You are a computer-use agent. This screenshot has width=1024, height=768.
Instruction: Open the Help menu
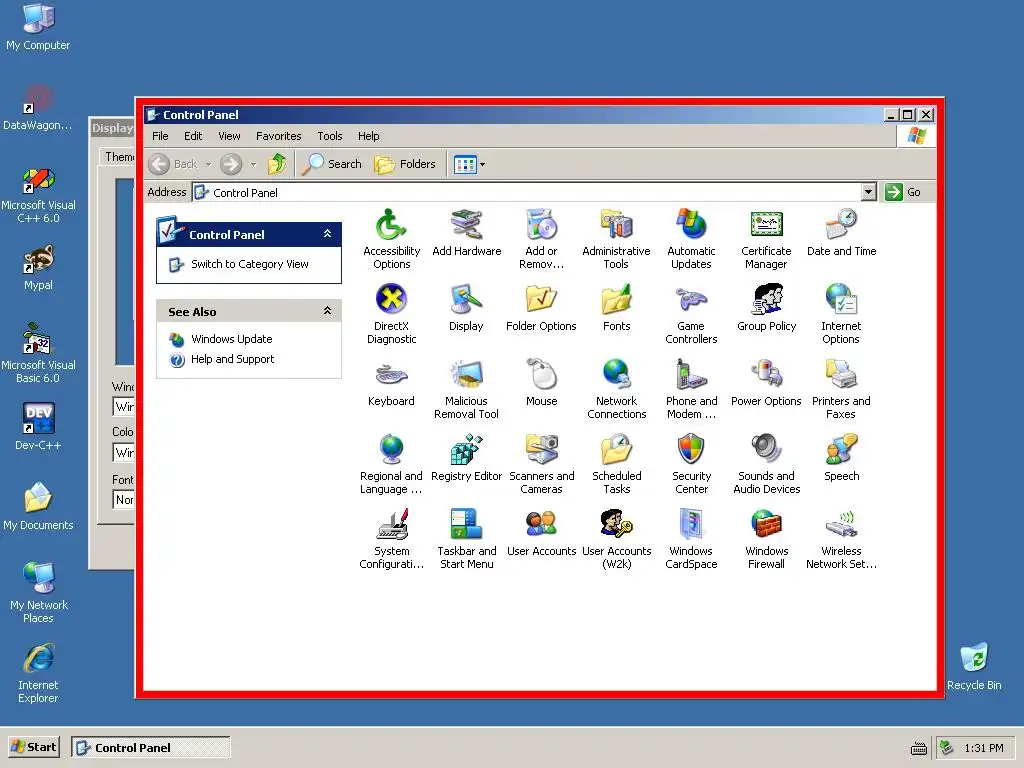click(368, 136)
